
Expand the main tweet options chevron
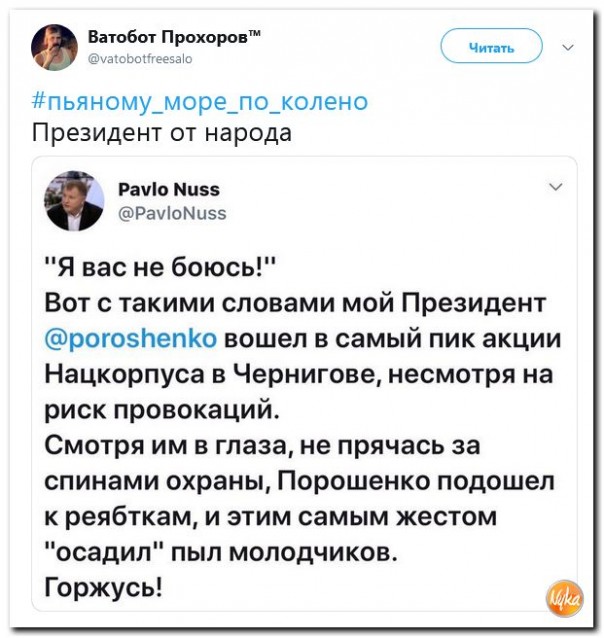point(569,46)
